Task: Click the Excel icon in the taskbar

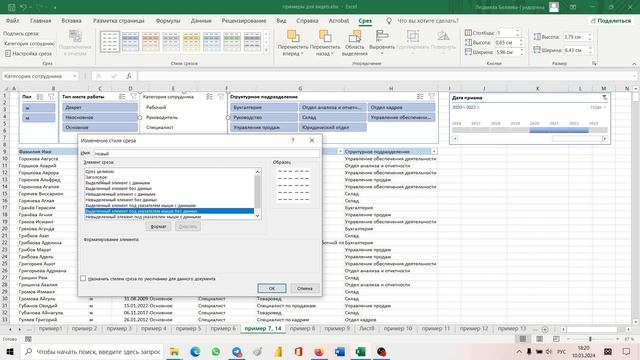Action: [360, 351]
